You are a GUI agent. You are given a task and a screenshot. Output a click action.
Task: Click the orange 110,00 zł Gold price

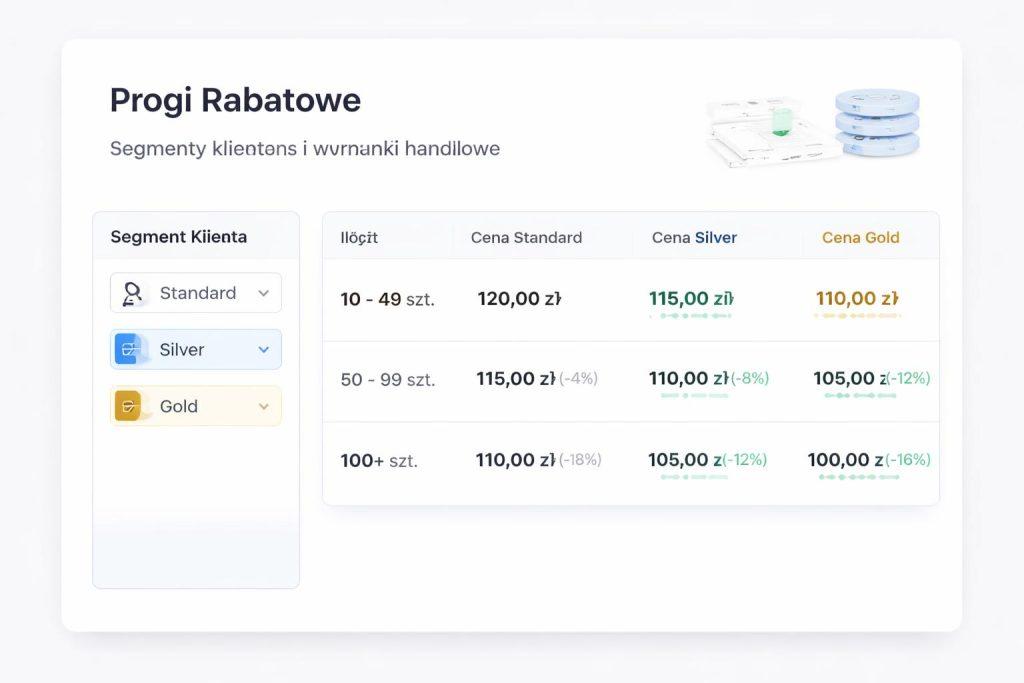tap(857, 298)
